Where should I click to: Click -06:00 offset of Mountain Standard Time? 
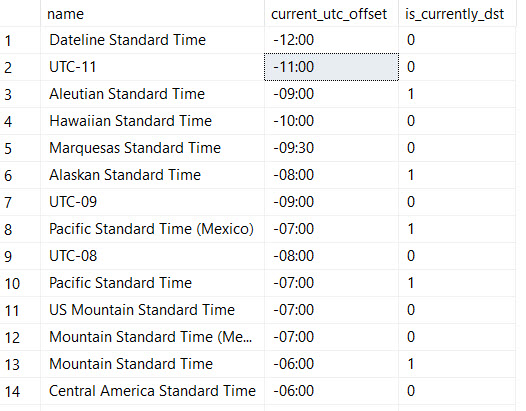point(331,364)
